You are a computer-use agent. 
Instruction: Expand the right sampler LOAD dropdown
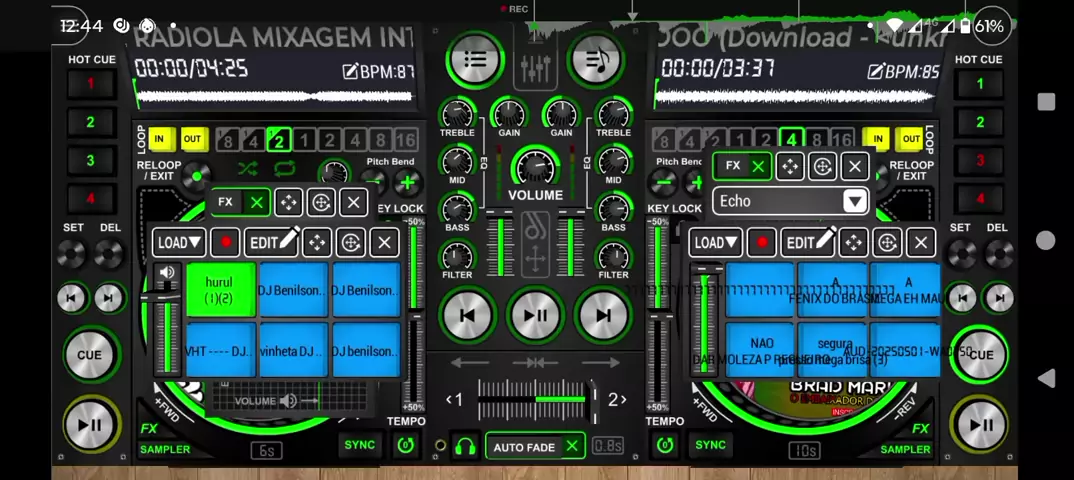point(716,242)
